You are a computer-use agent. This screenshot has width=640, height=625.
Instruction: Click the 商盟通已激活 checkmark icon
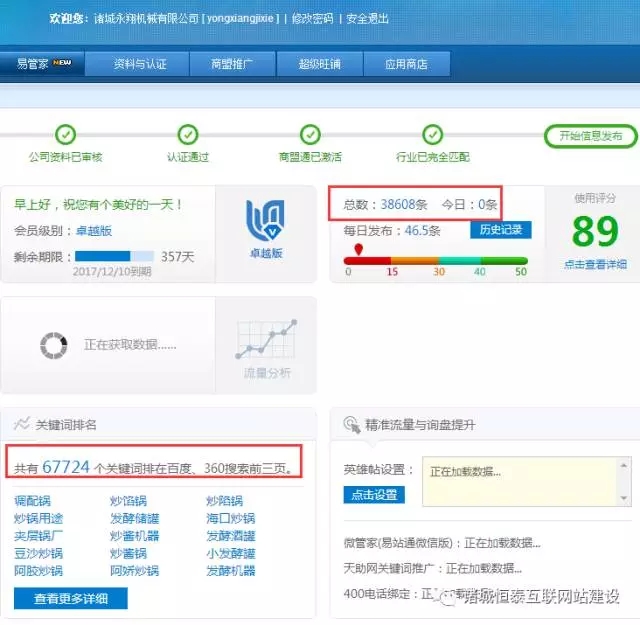(x=310, y=135)
